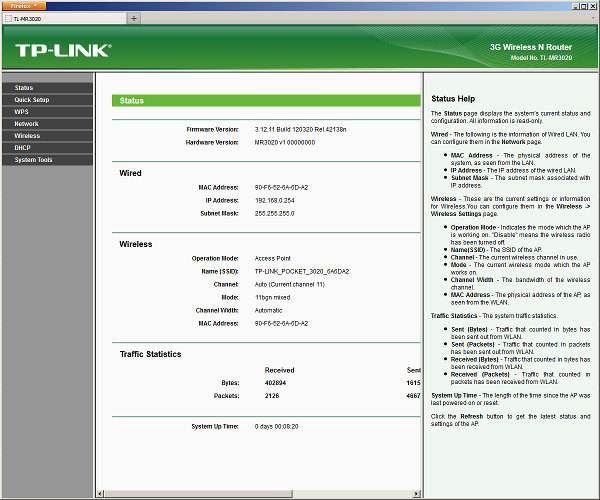The image size is (600, 500).
Task: Click the Status section green header
Action: click(x=267, y=101)
